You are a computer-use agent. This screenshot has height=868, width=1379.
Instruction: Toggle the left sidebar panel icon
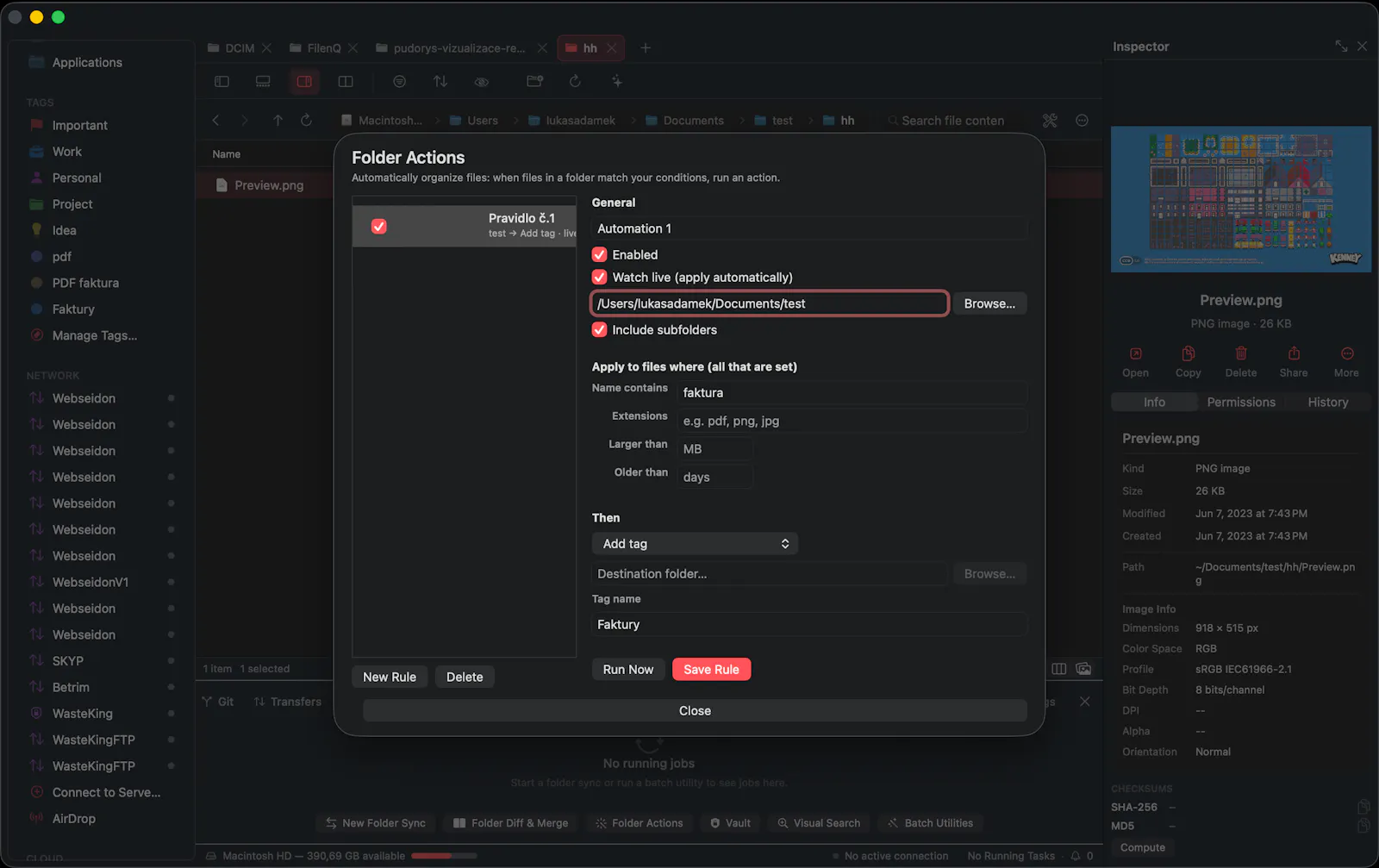click(222, 81)
